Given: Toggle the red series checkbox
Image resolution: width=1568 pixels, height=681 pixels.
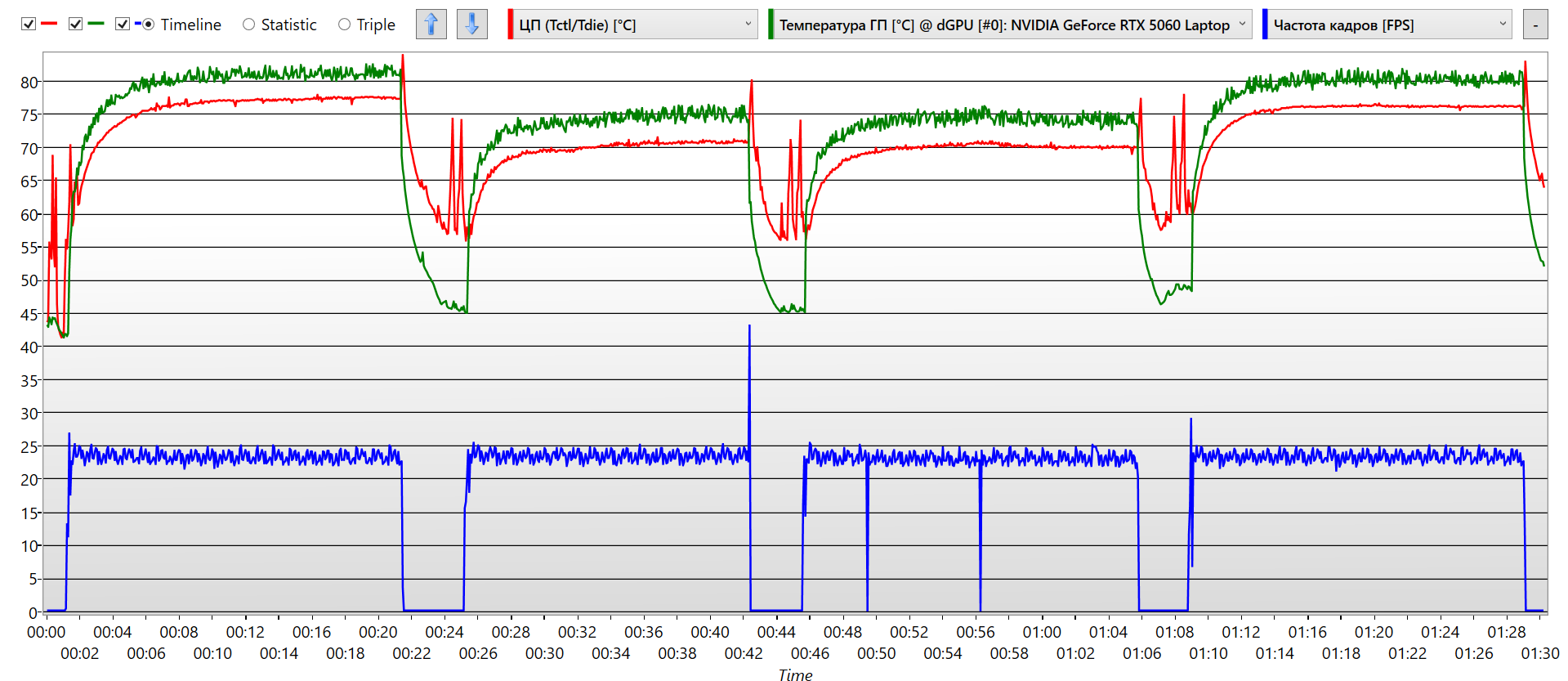Looking at the screenshot, I should point(29,25).
